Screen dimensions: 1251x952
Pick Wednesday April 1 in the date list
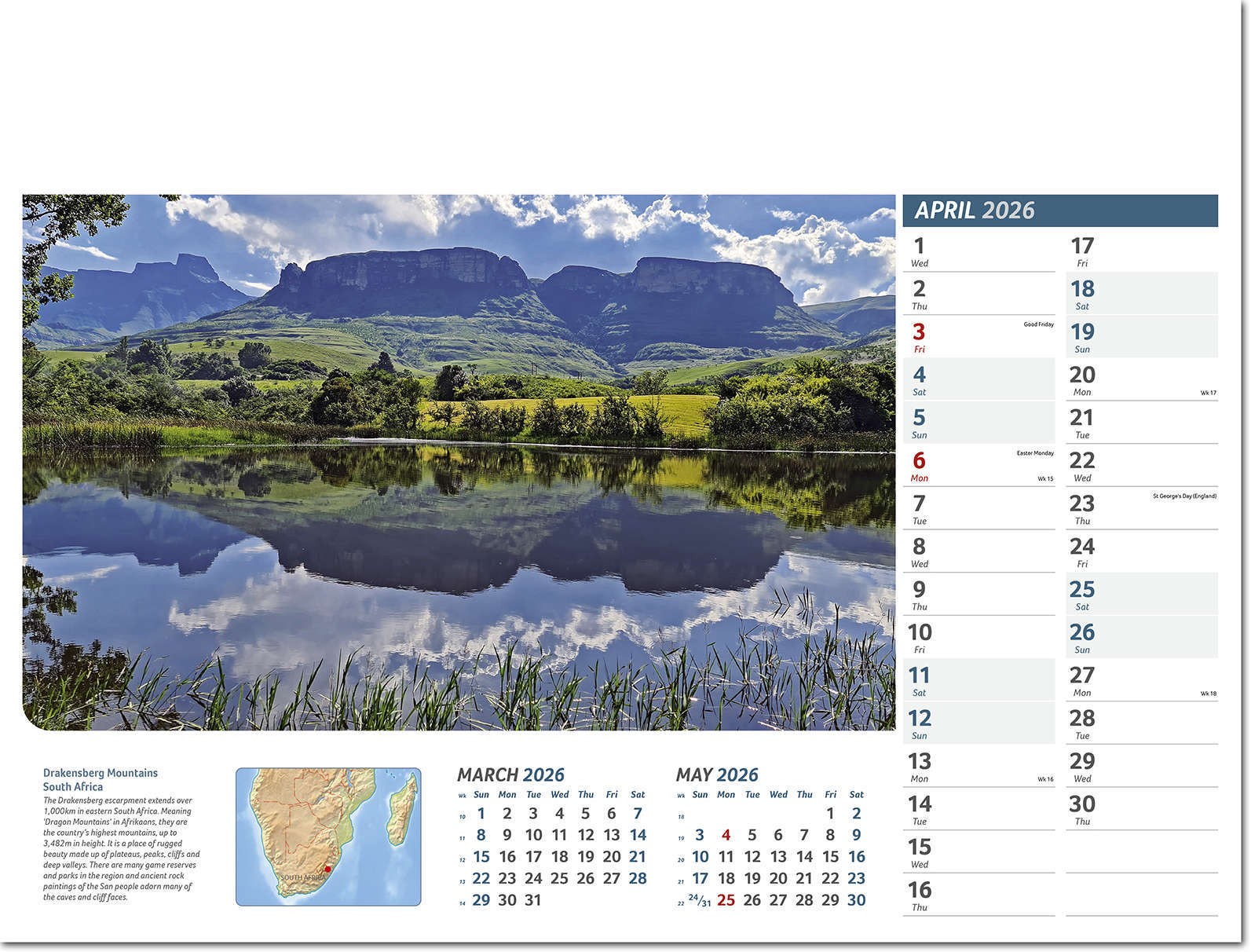919,251
